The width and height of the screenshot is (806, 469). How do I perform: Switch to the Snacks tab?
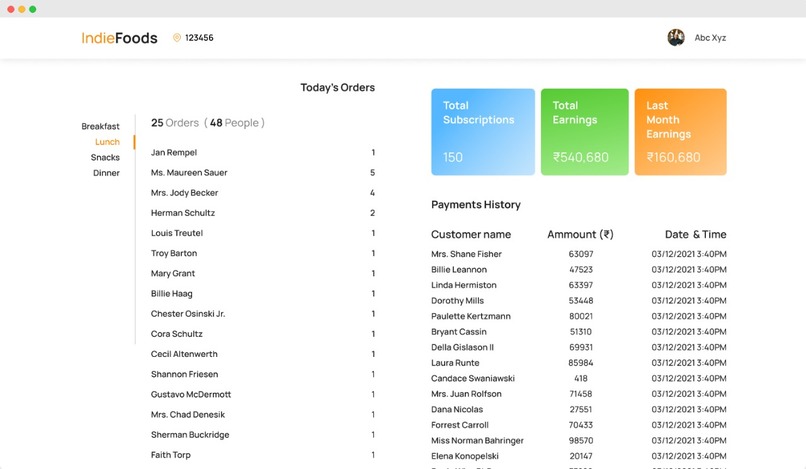click(105, 157)
